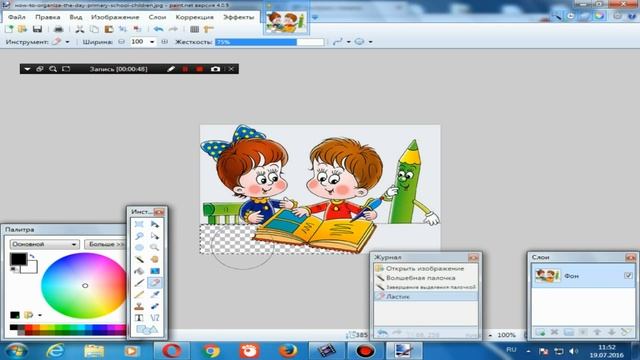Select the Zoom tool in Tools window
This screenshot has height=360, width=640.
pyautogui.click(x=155, y=247)
